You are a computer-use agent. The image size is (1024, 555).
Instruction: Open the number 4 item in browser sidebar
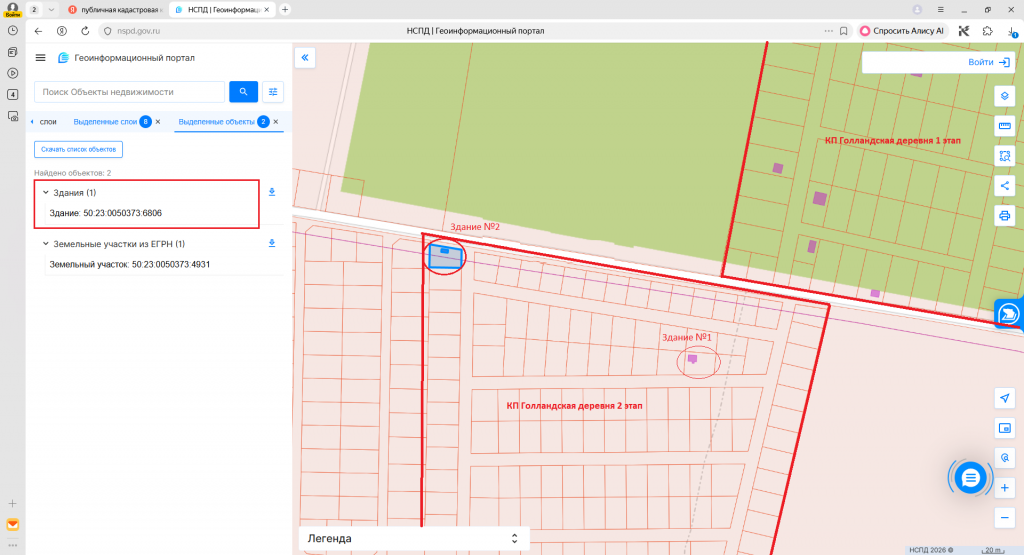tap(12, 95)
